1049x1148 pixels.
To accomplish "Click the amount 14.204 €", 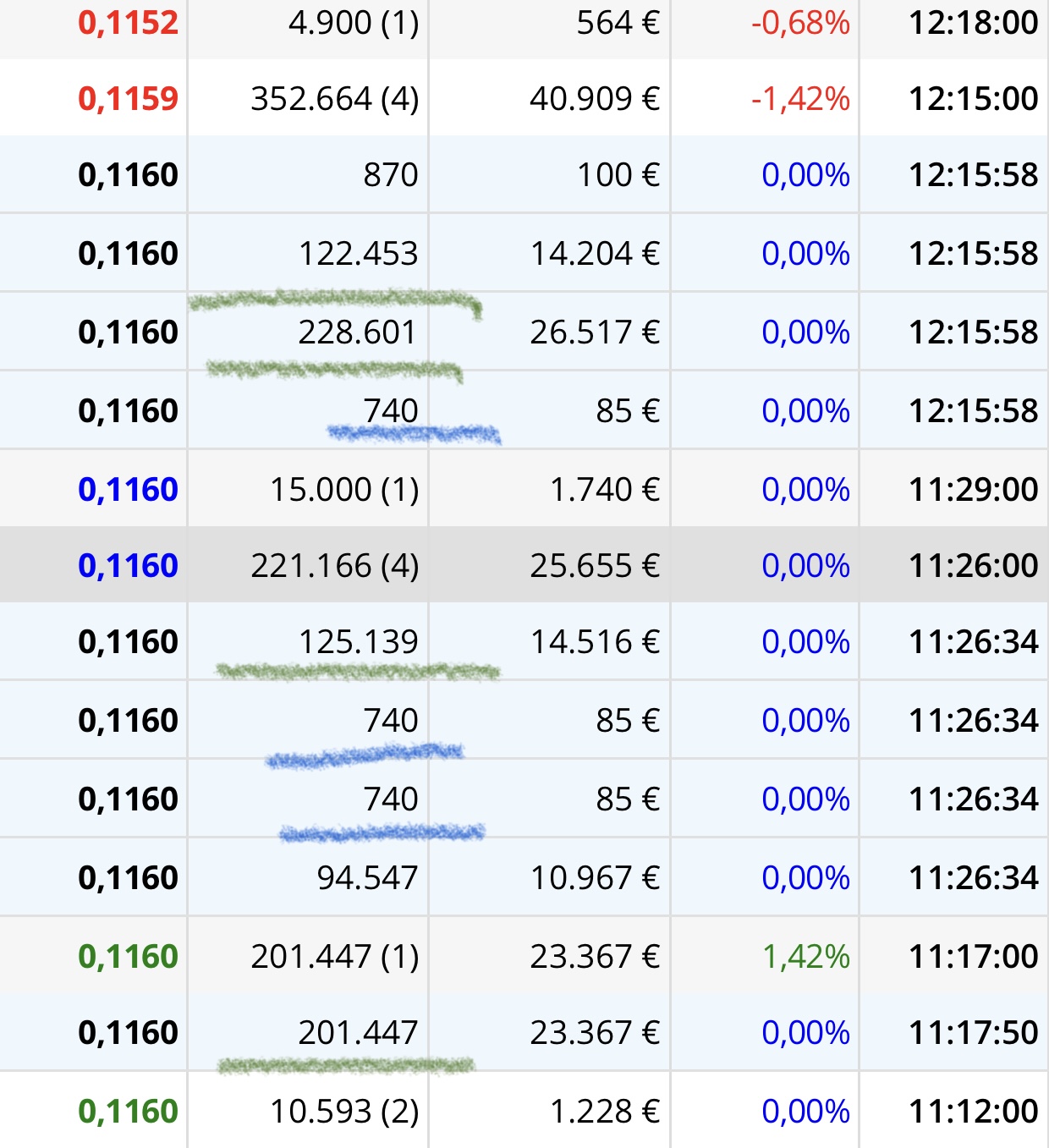I will pos(595,254).
